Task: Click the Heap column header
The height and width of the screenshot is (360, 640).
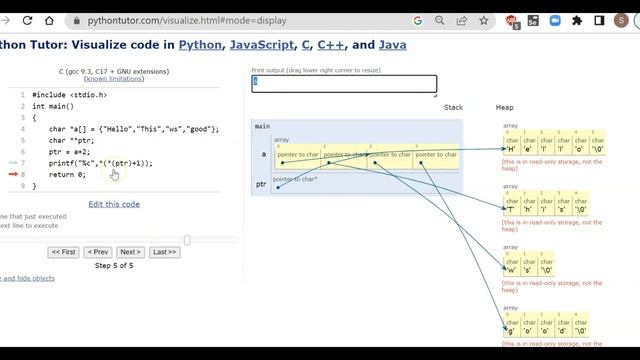Action: 504,107
